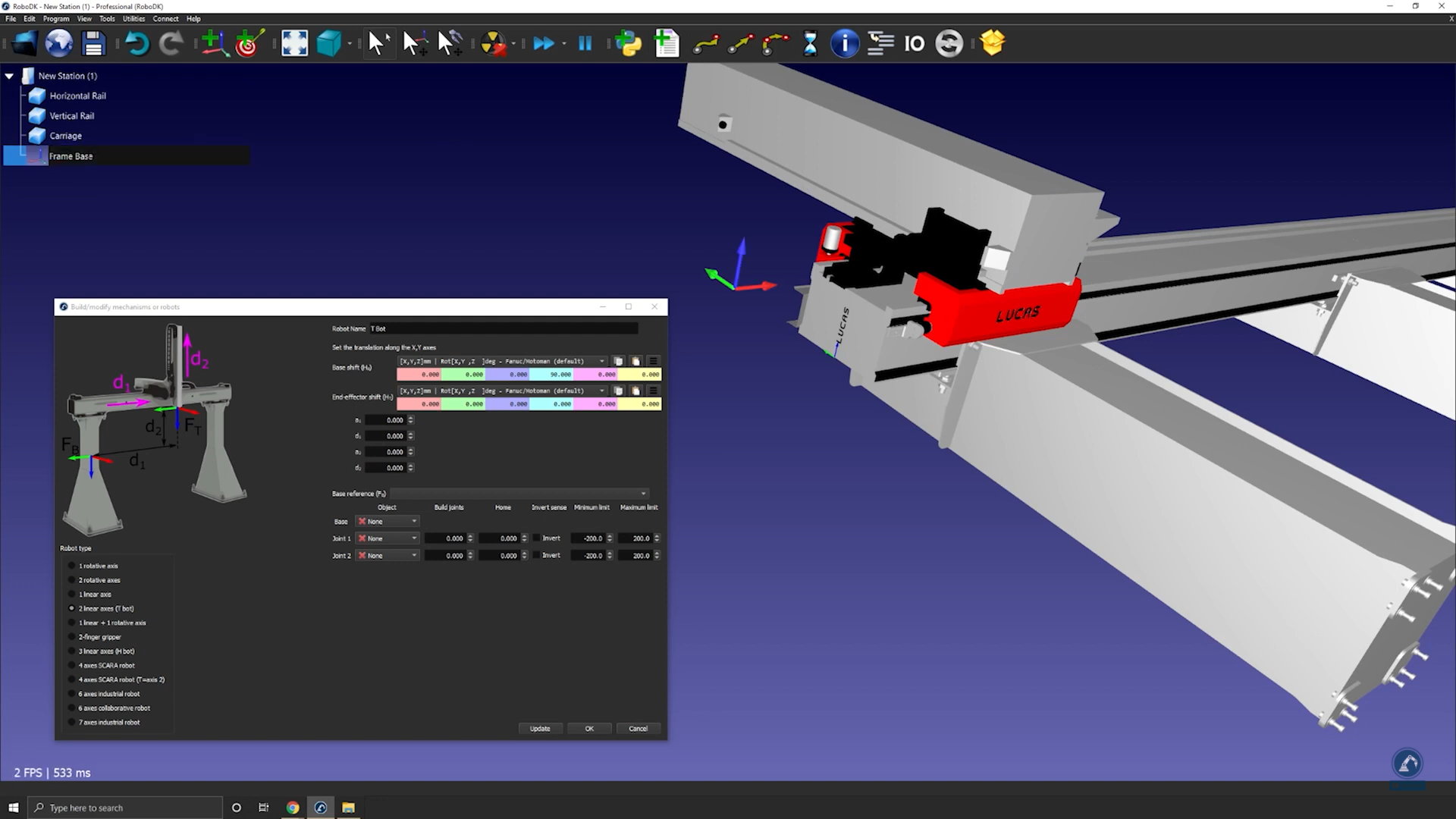This screenshot has height=819, width=1456.
Task: Click the Fit all view icon
Action: (294, 43)
